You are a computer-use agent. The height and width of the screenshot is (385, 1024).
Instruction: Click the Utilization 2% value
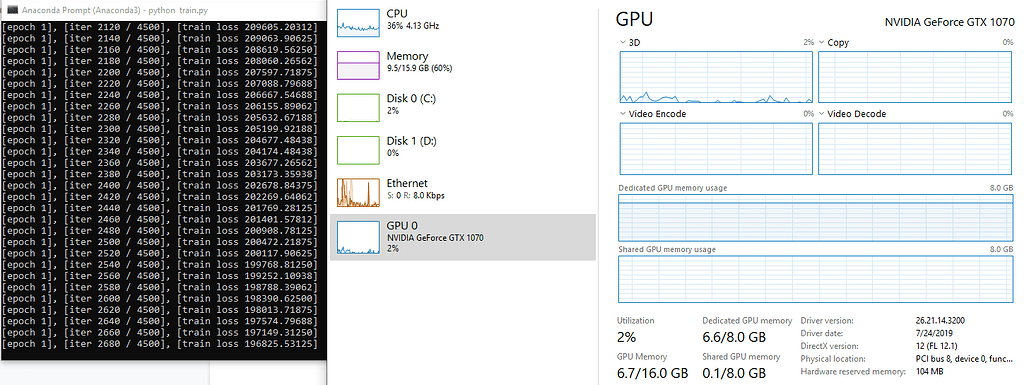pyautogui.click(x=626, y=337)
